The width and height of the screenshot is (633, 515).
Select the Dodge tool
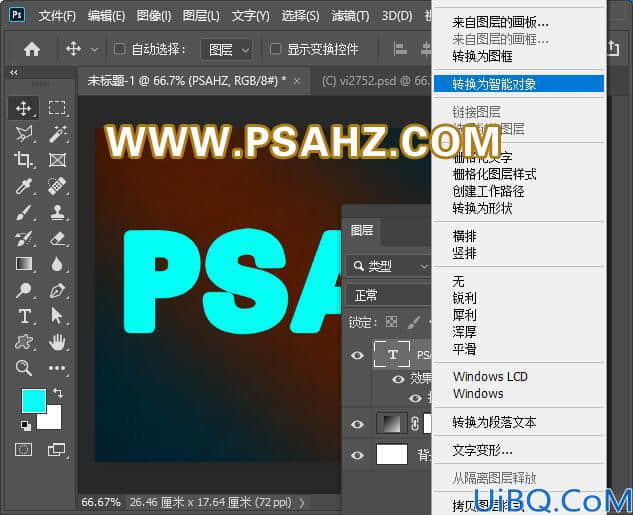[x=23, y=290]
